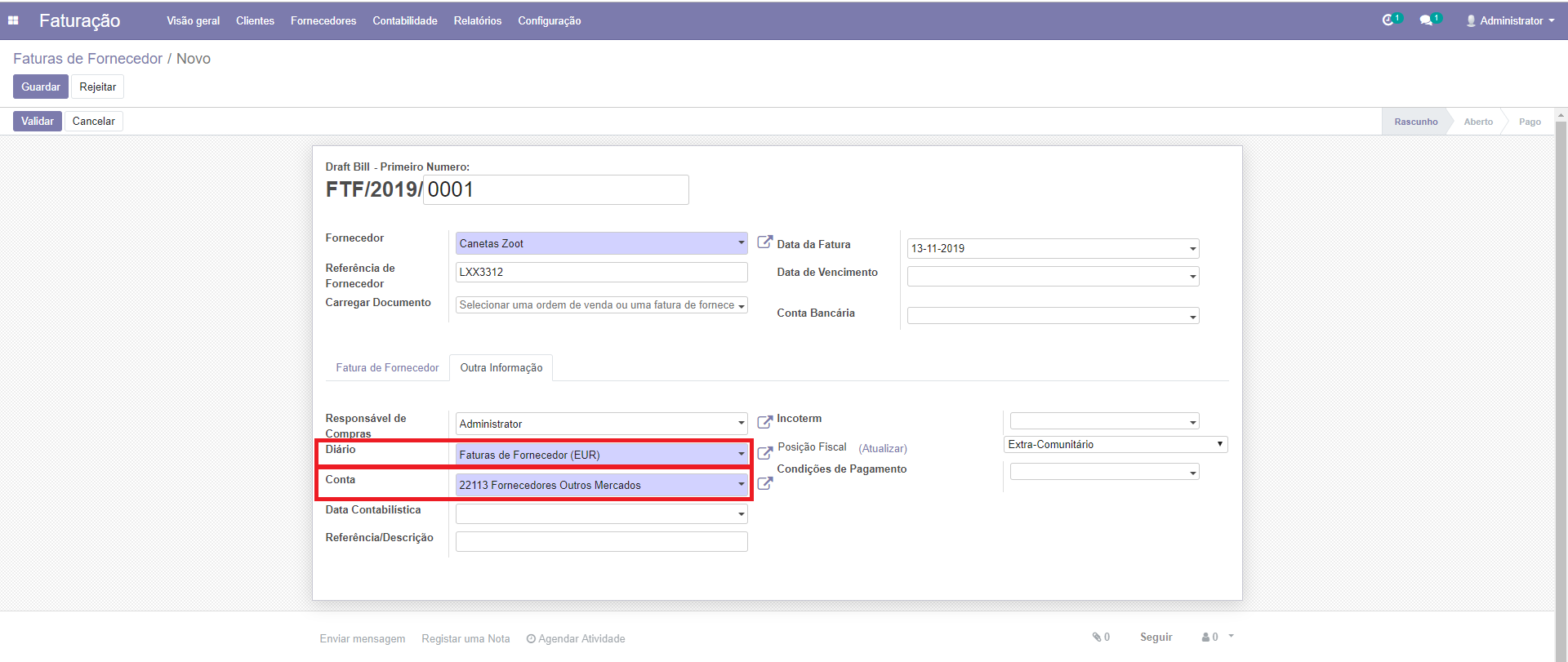Click the attachments paperclip counter
The image size is (1568, 662).
(1101, 638)
